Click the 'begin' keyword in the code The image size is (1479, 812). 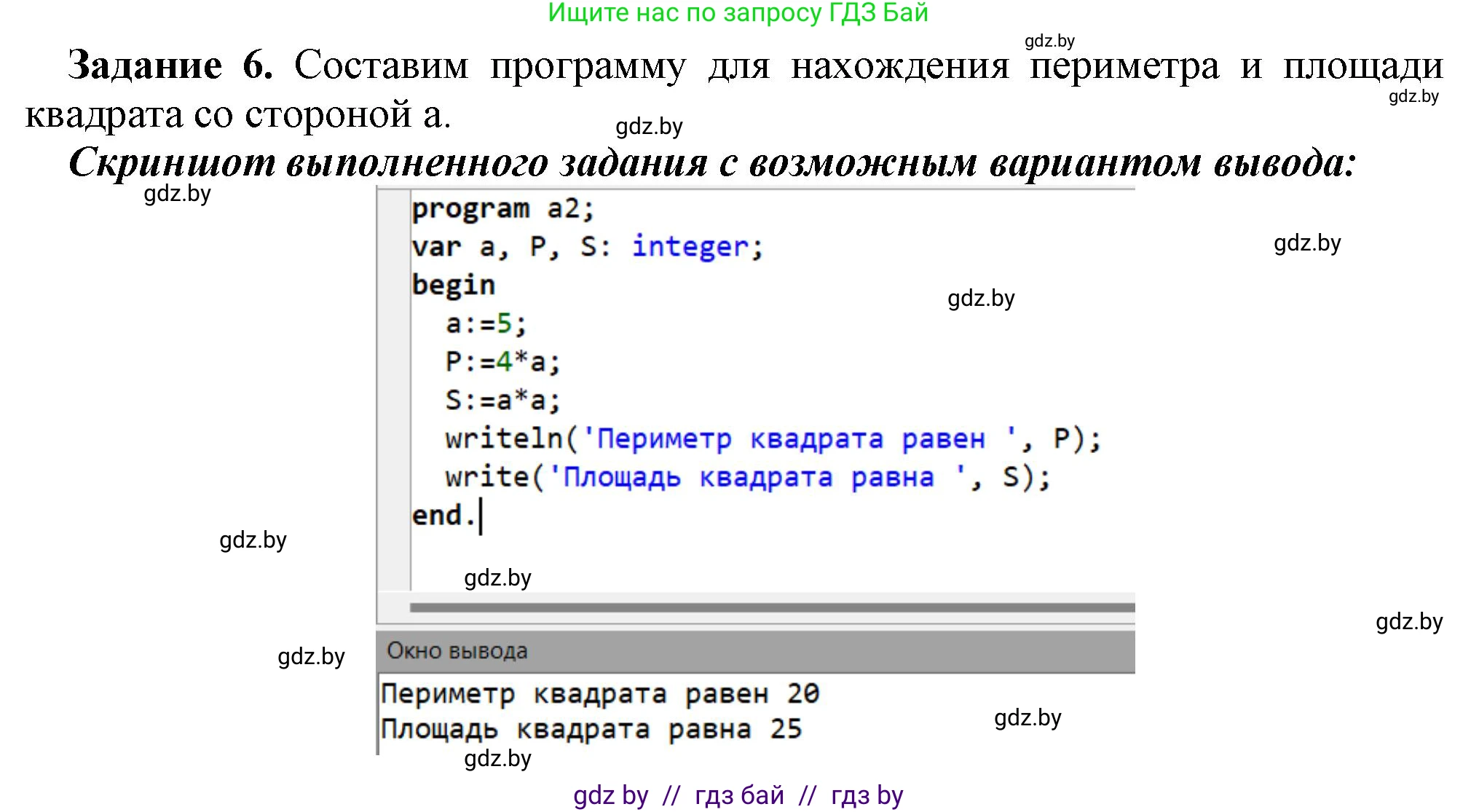453,285
